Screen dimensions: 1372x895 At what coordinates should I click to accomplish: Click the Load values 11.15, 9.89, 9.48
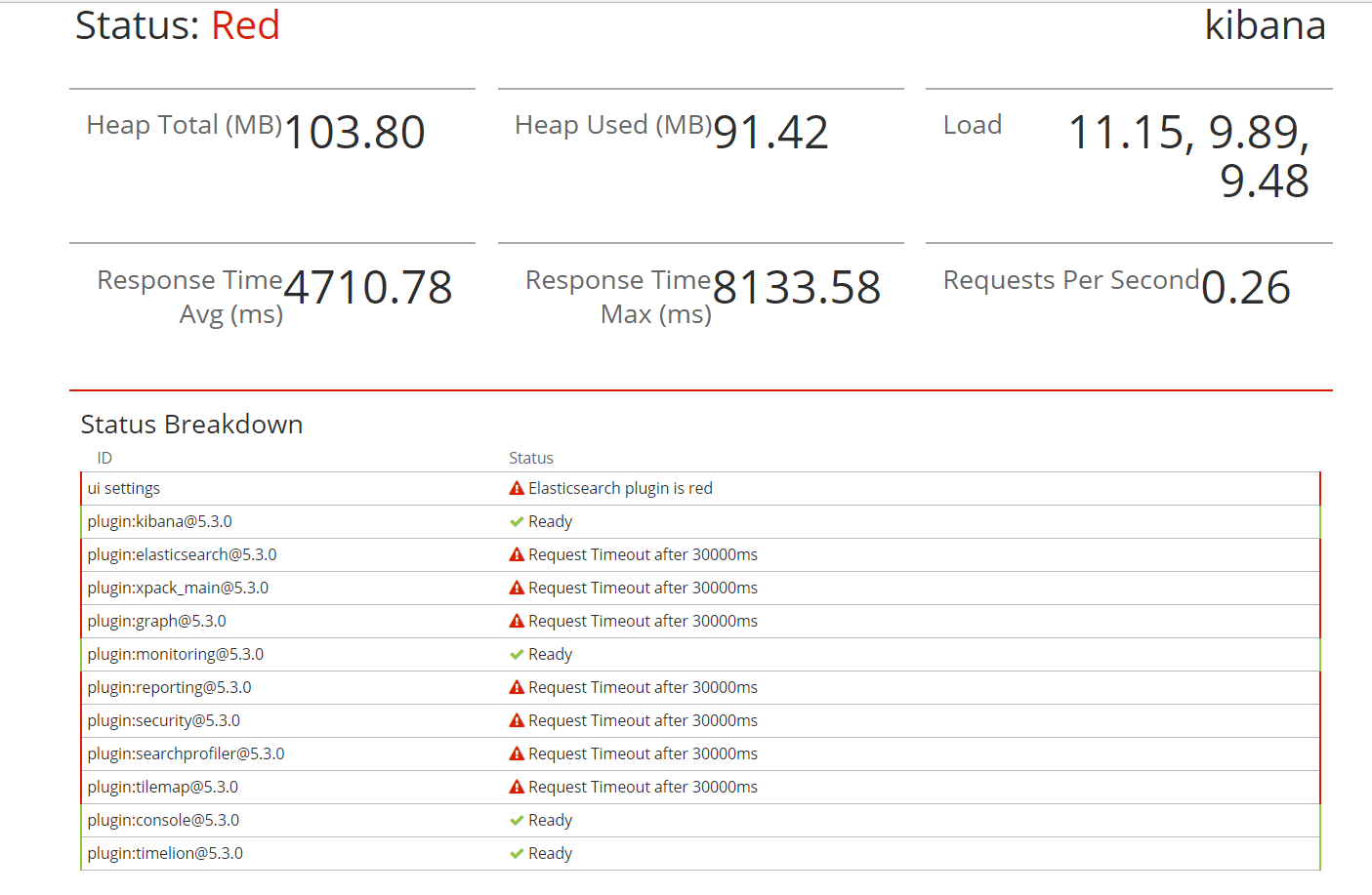coord(1189,156)
